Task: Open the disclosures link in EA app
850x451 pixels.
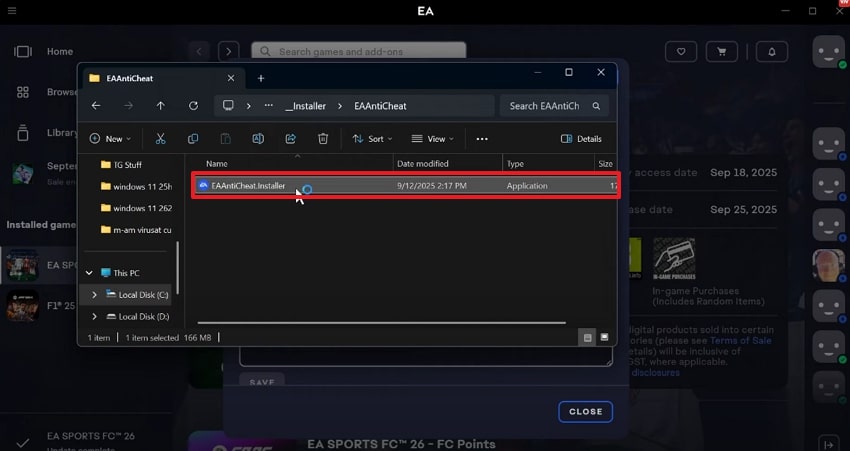Action: coord(655,372)
